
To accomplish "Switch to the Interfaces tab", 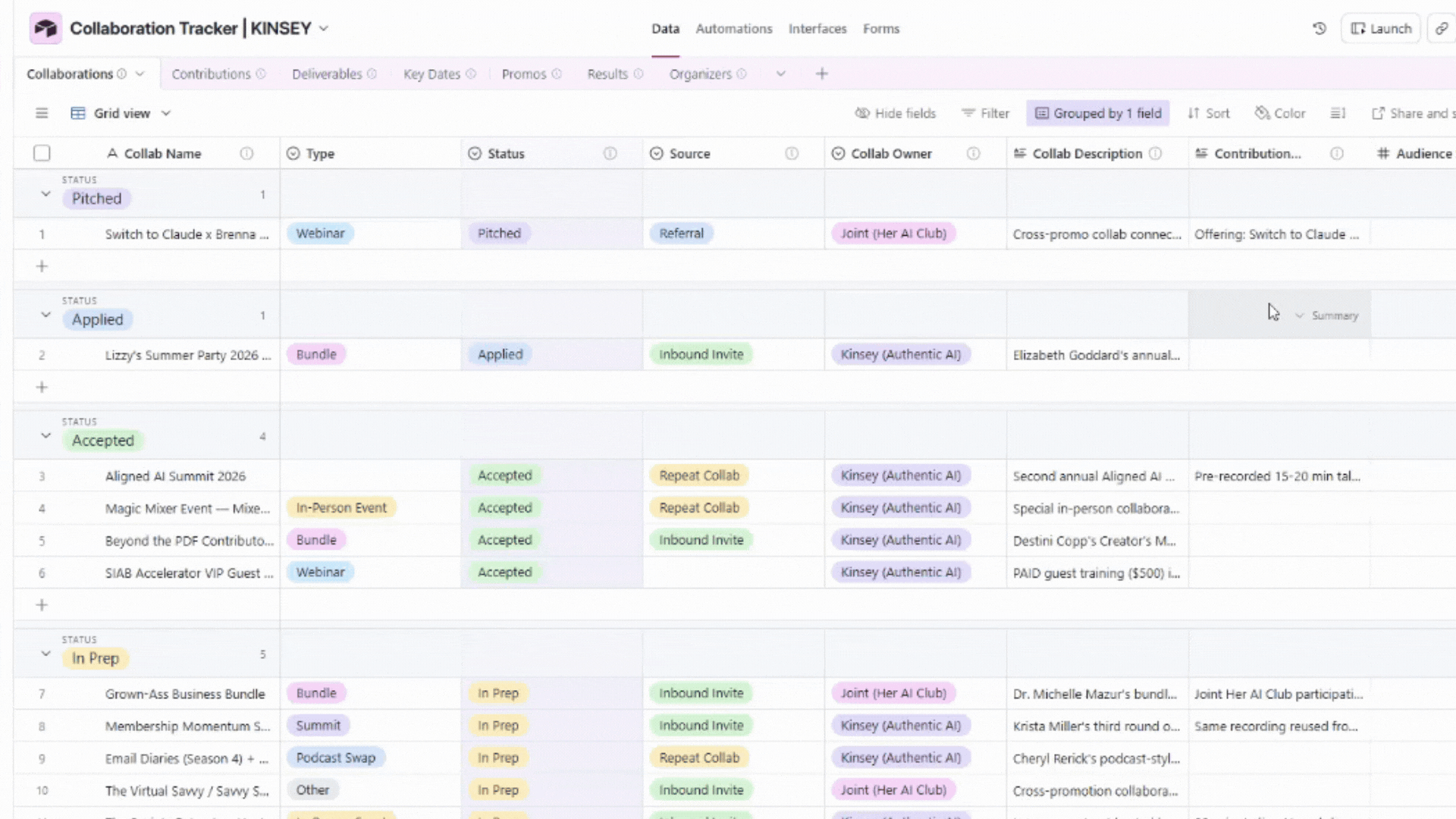I will 817,28.
